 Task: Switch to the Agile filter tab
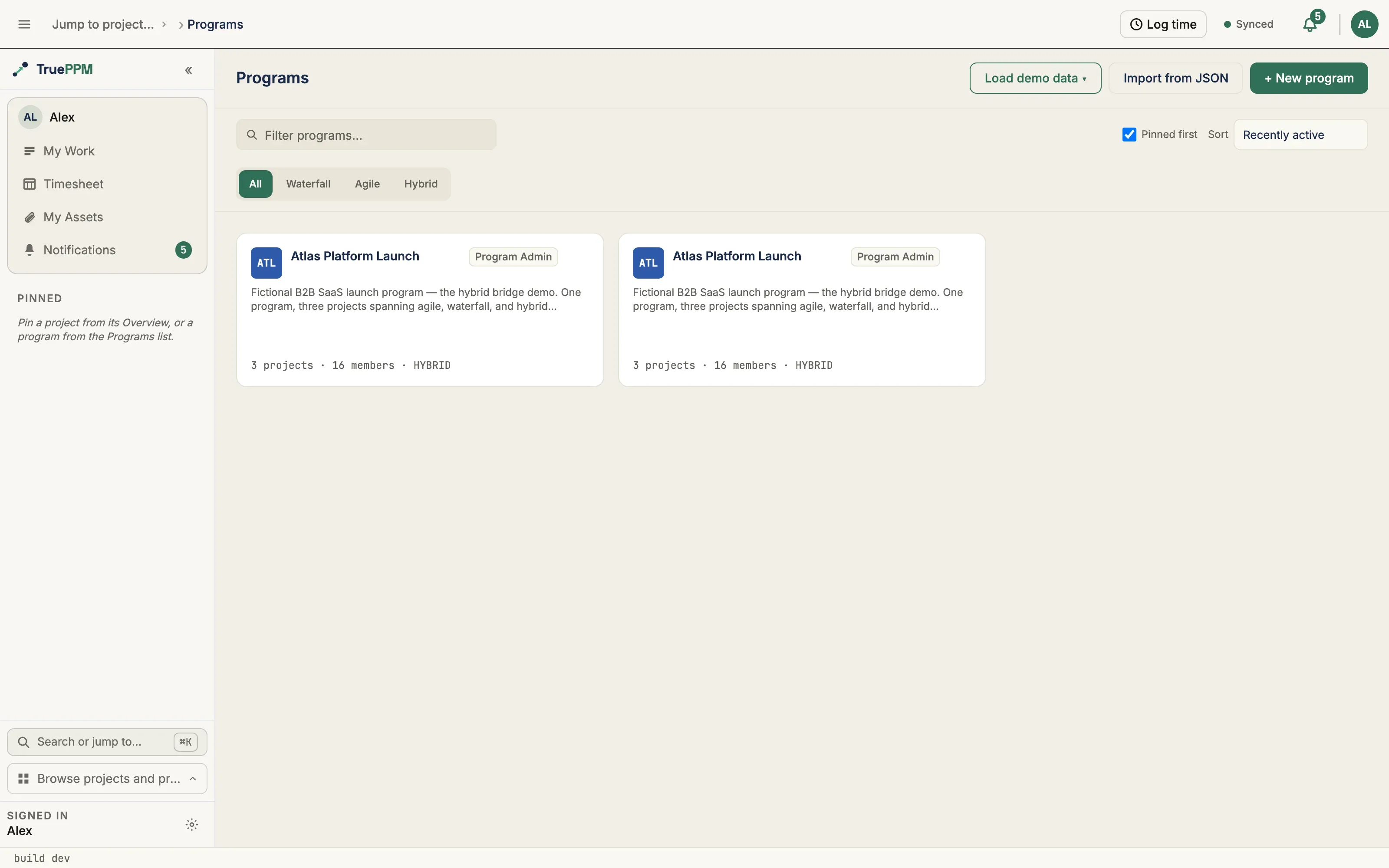pos(367,184)
